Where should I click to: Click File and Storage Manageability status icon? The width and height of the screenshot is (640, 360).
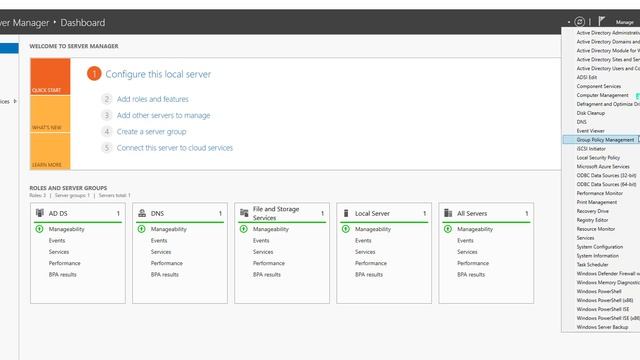(x=244, y=229)
